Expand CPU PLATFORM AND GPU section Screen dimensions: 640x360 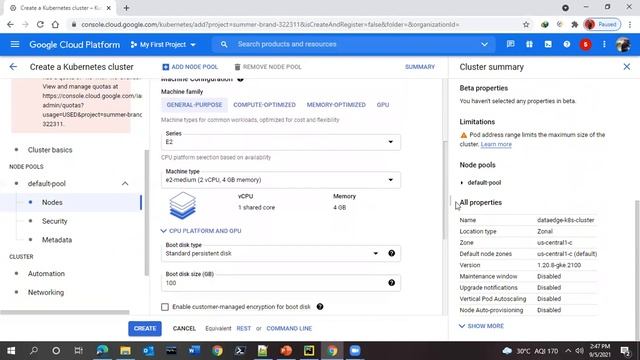201,231
